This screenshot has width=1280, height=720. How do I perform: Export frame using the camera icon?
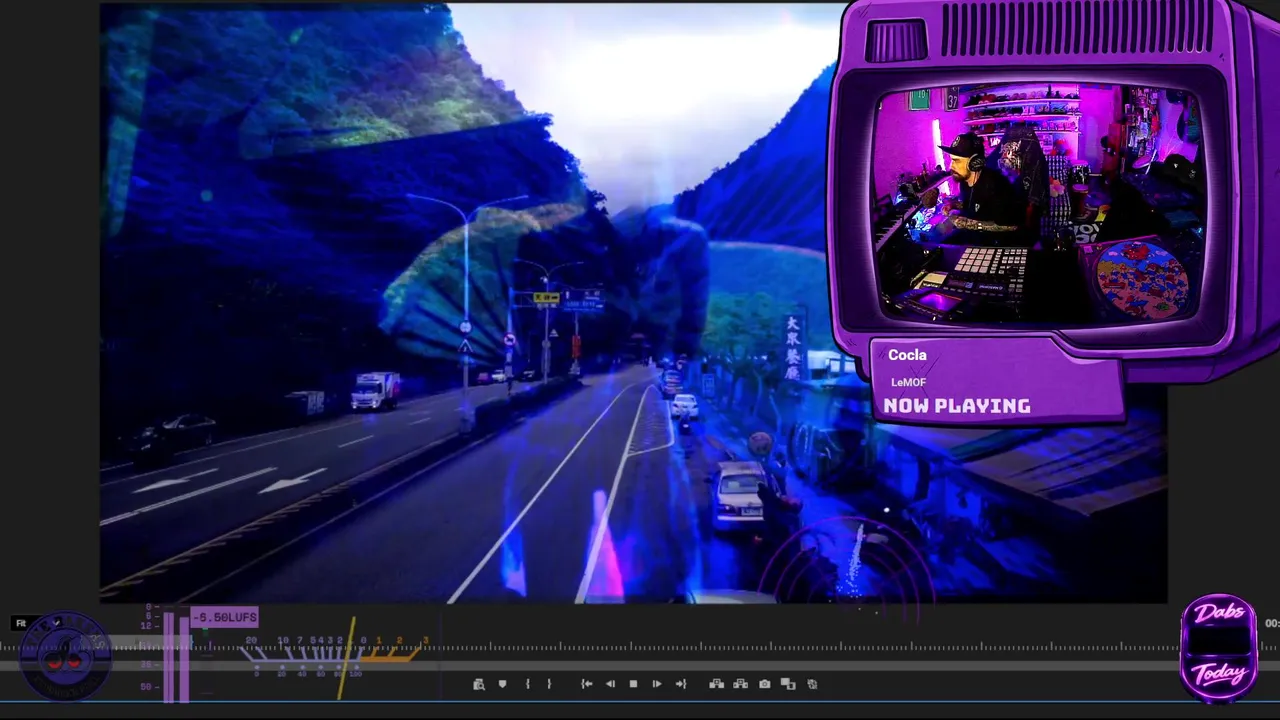(x=765, y=684)
